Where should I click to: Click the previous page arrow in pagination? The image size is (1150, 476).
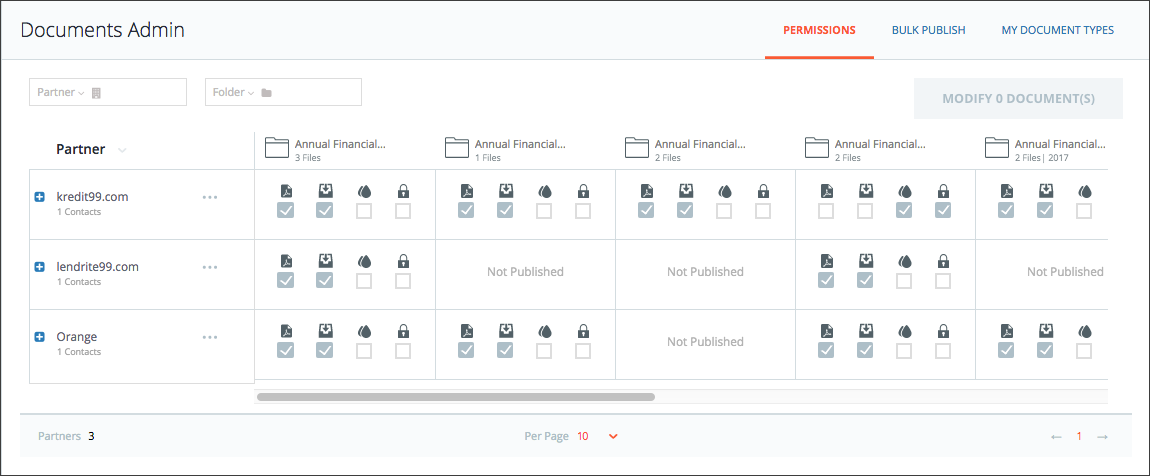point(1056,436)
